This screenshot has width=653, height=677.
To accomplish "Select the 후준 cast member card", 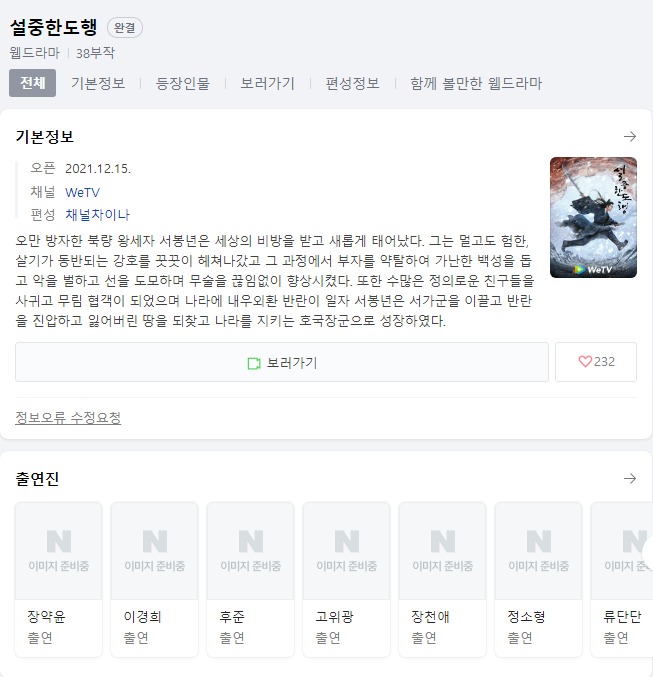I will 250,579.
